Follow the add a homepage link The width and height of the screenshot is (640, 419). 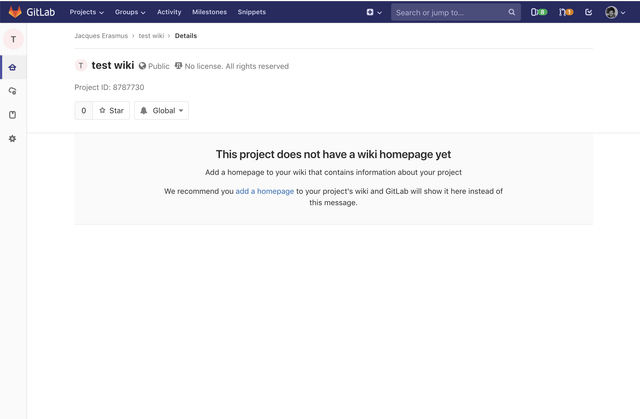coord(264,191)
